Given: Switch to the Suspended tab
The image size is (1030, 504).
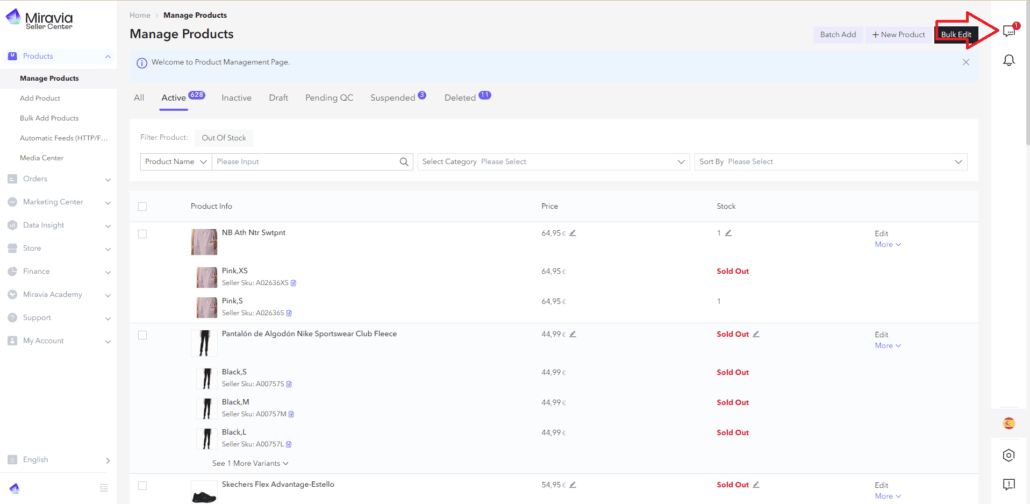Looking at the screenshot, I should click(x=392, y=98).
